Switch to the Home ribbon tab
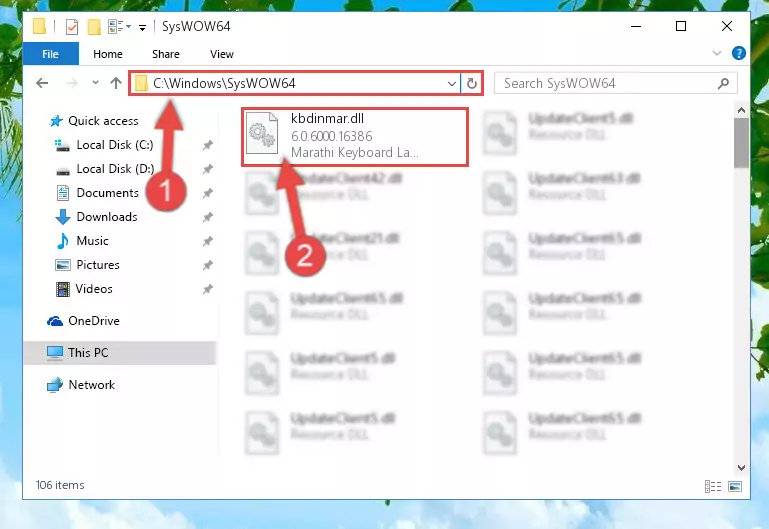Image resolution: width=769 pixels, height=529 pixels. coord(108,54)
